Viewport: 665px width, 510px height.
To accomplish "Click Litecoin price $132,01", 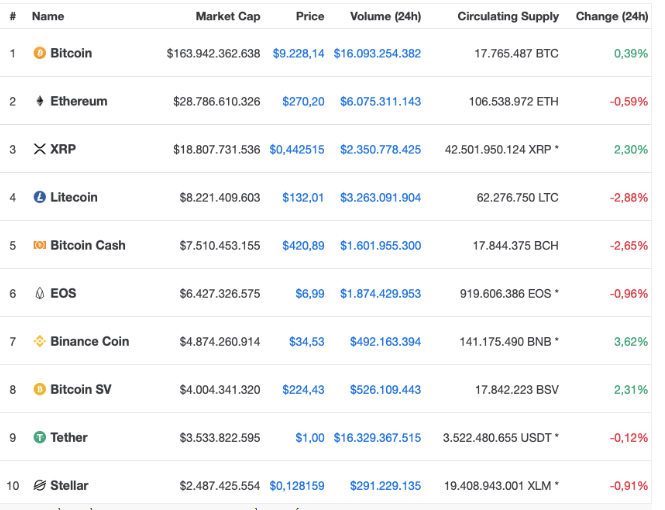I will click(x=303, y=198).
